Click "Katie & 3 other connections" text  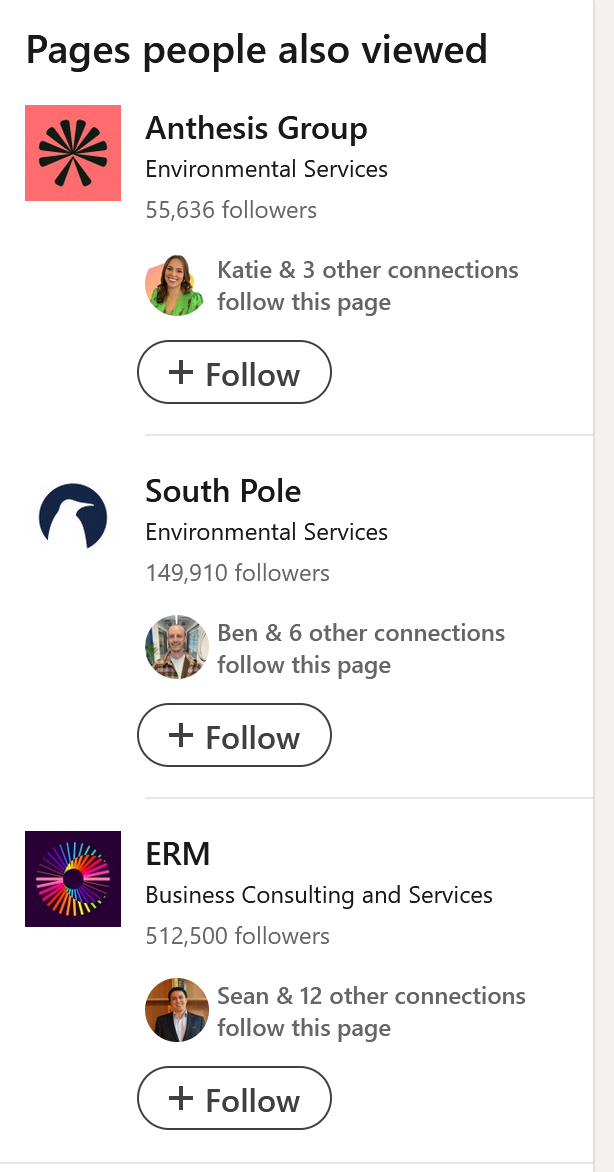click(367, 270)
